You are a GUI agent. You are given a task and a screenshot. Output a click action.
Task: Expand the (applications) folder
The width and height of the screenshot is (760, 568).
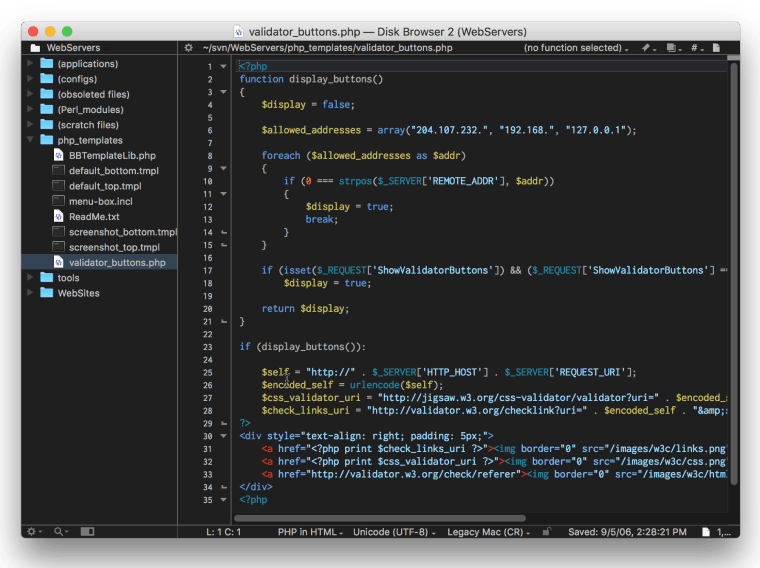[x=30, y=63]
